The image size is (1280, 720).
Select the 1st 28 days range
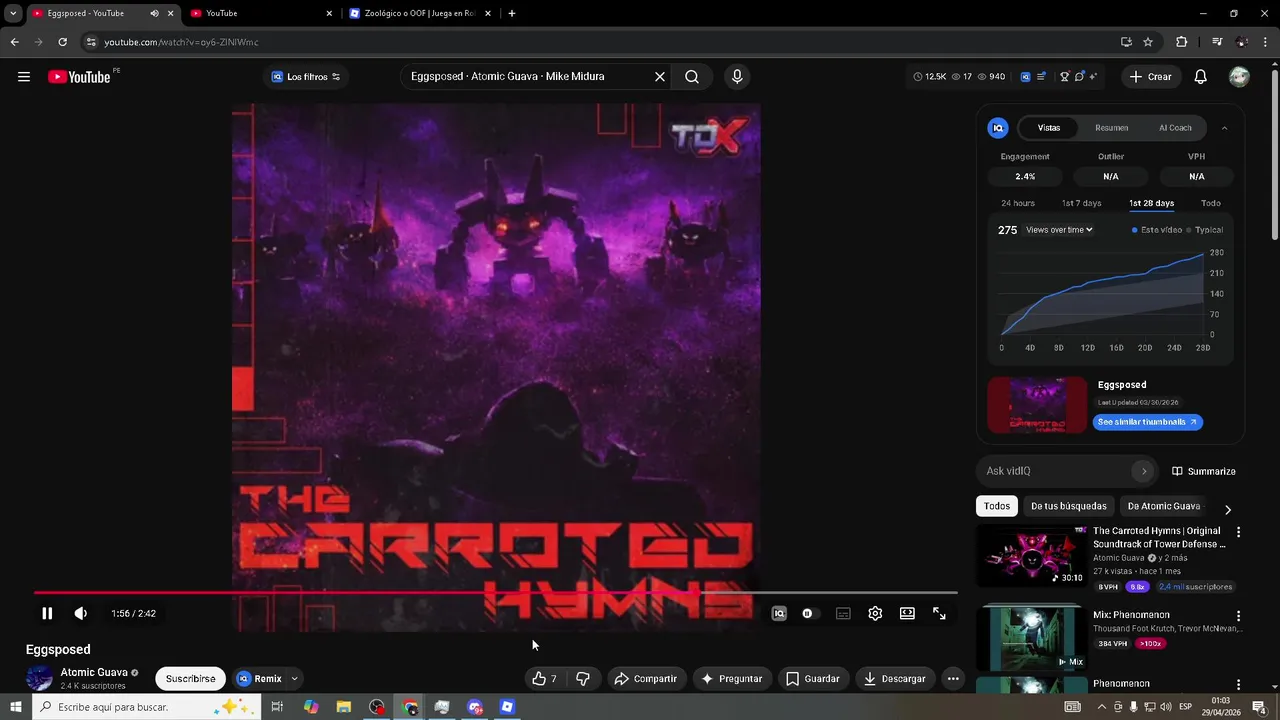1151,203
